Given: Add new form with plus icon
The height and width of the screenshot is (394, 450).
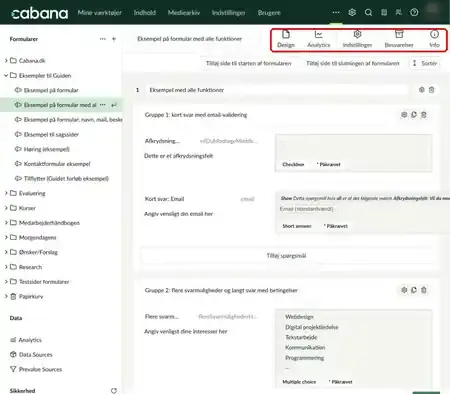Looking at the screenshot, I should pyautogui.click(x=114, y=39).
